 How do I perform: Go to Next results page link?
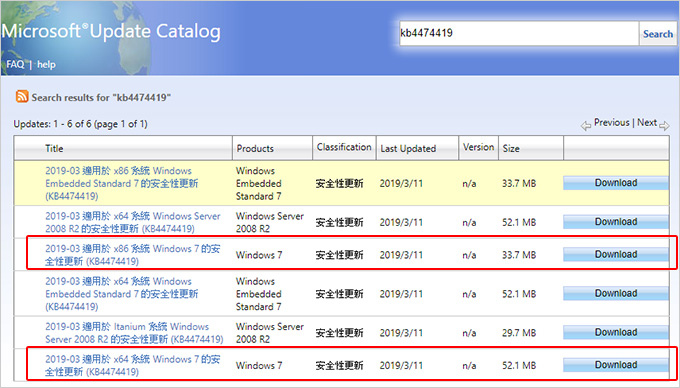[647, 123]
